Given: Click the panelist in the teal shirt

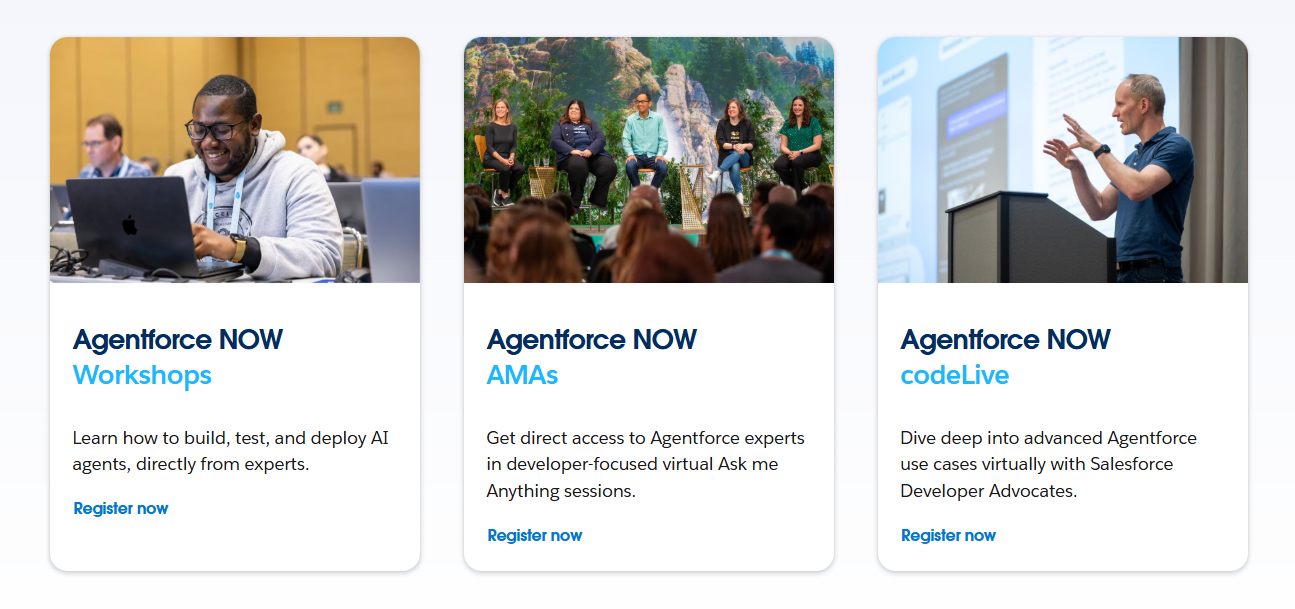Looking at the screenshot, I should coord(644,140).
